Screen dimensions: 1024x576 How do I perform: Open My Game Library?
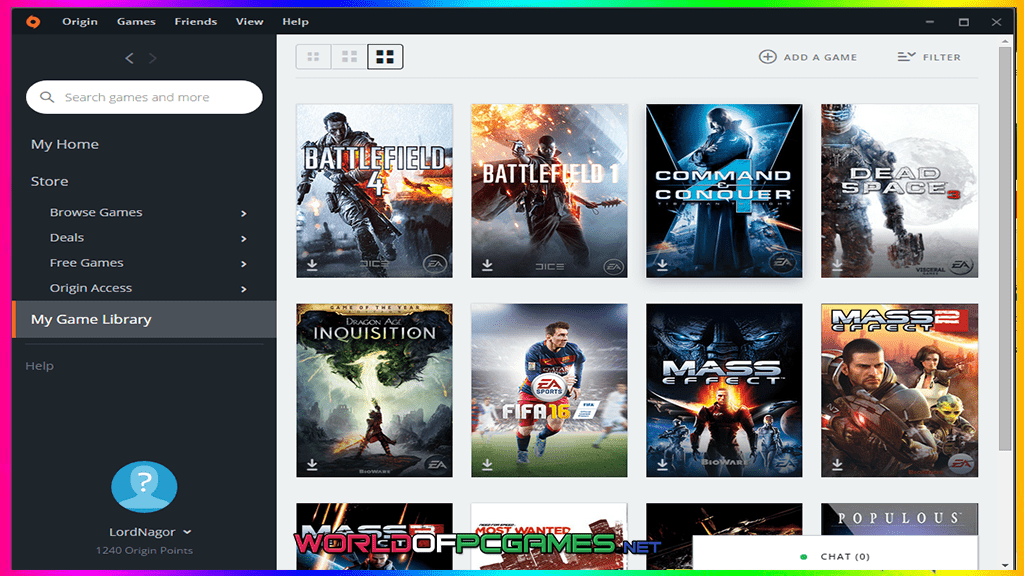point(144,319)
